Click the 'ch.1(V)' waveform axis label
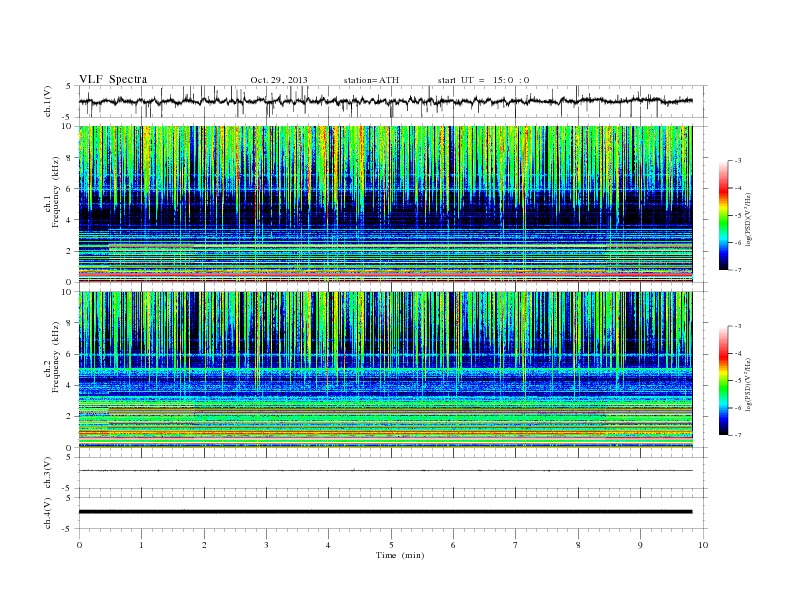Viewport: 792px width, 612px height. click(x=48, y=101)
